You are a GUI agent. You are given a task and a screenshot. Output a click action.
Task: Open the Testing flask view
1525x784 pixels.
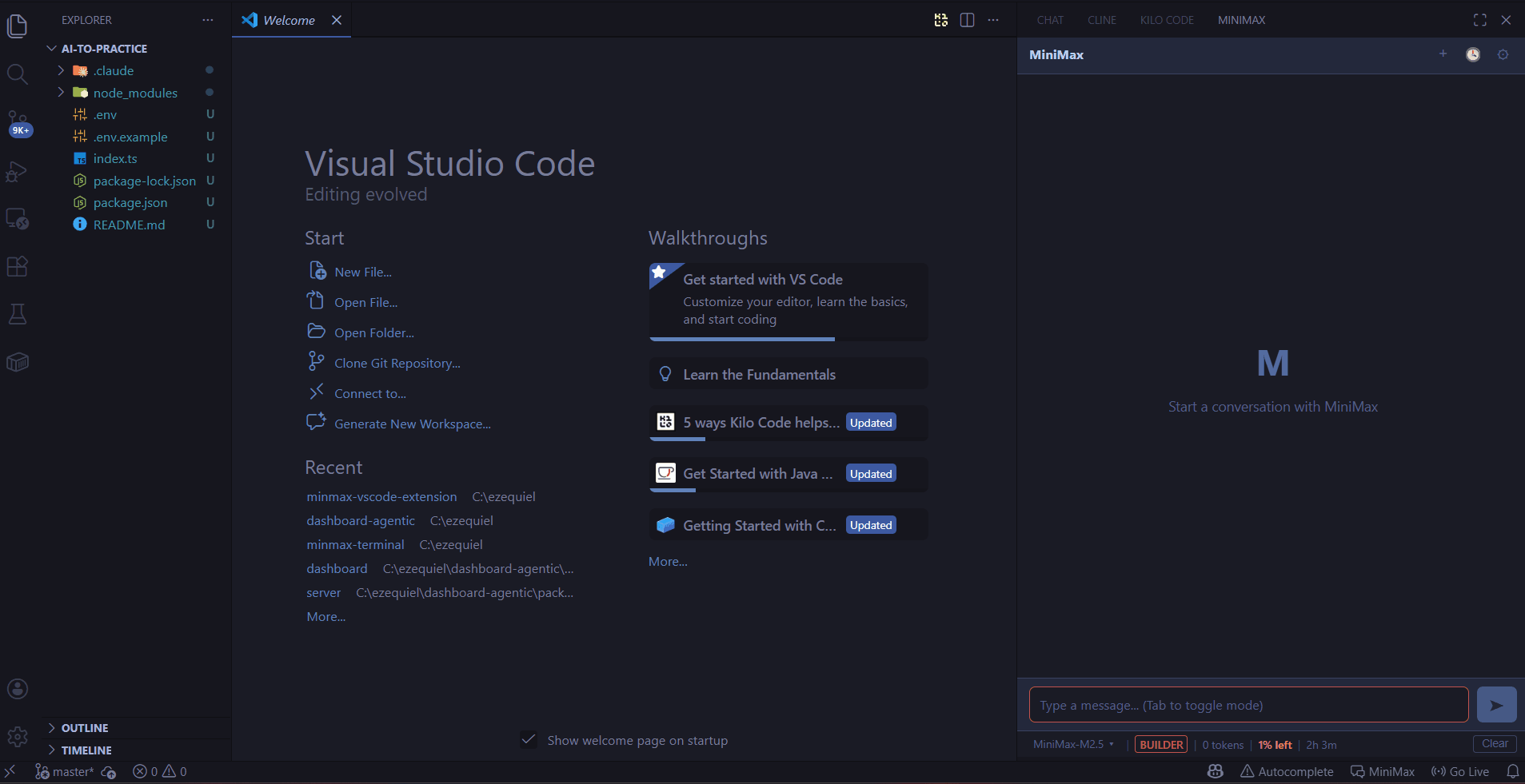[18, 314]
